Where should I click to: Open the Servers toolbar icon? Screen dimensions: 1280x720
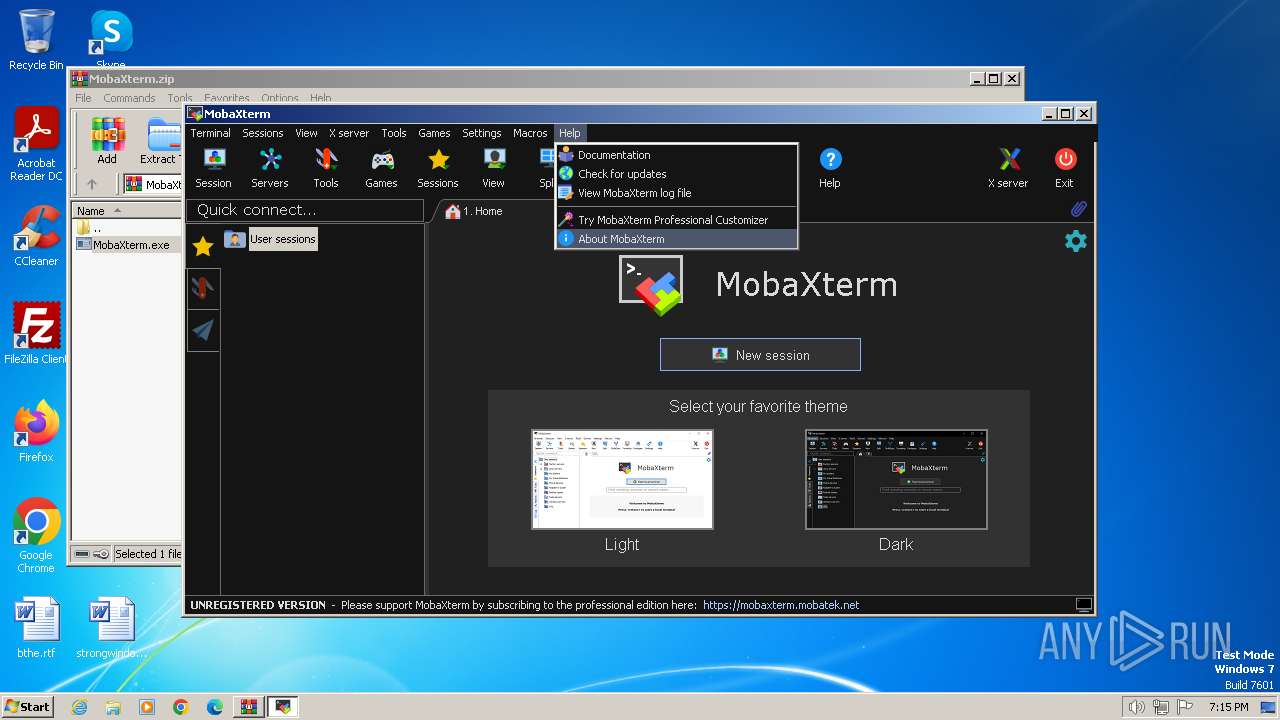click(x=269, y=168)
